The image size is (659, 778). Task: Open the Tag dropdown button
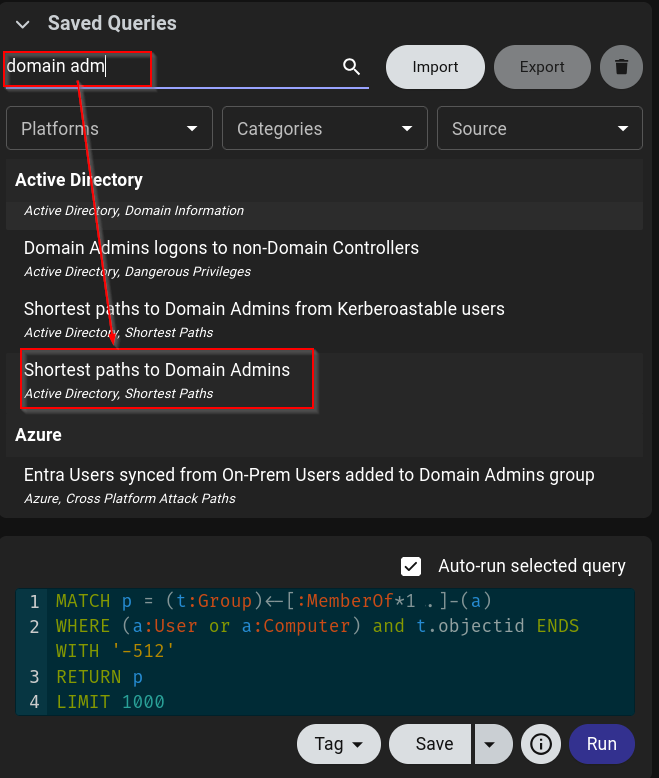click(x=338, y=744)
